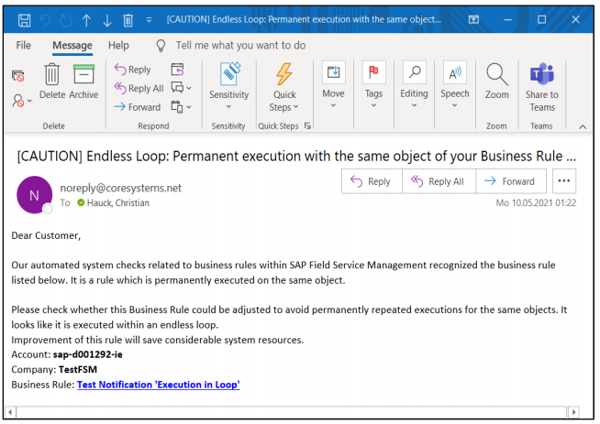Open the More respond actions dropdown
Viewport: 600px width, 424px height.
coord(181,107)
